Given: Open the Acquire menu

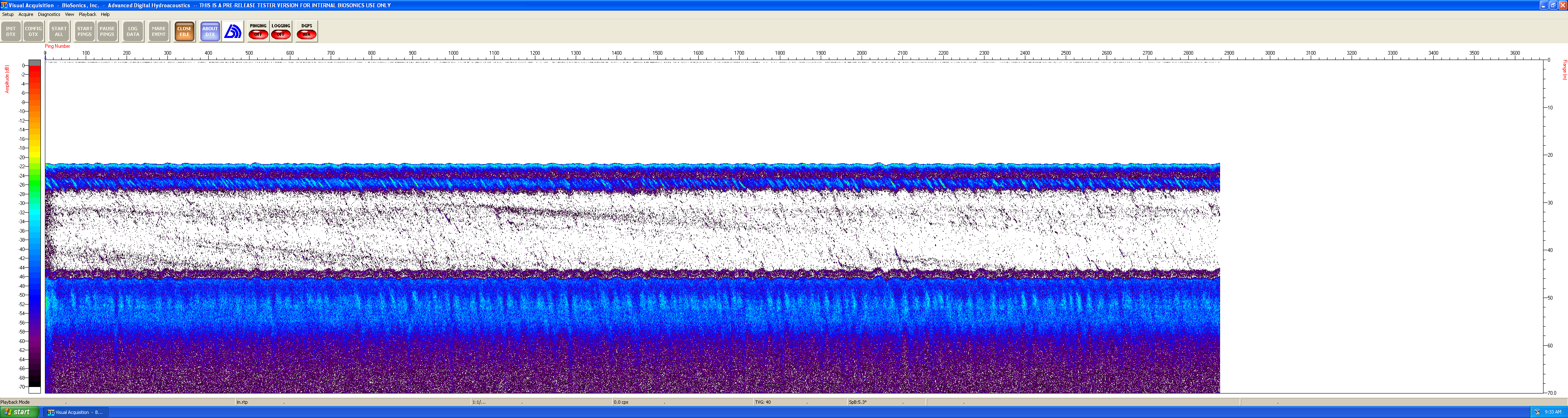Looking at the screenshot, I should [26, 15].
